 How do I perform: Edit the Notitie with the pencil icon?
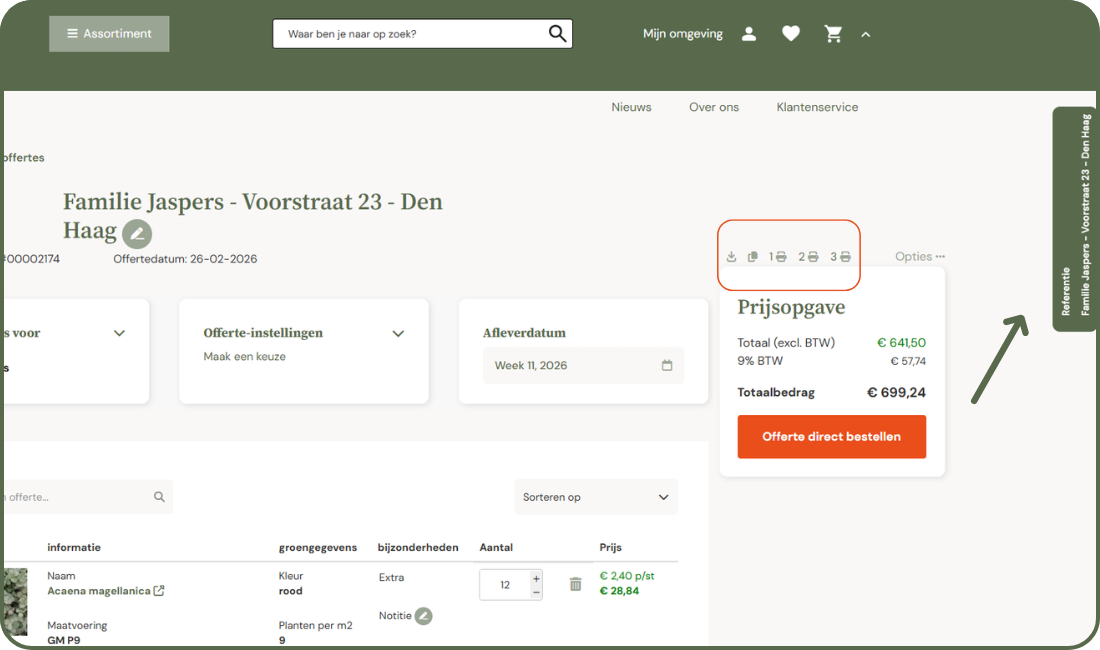(421, 615)
